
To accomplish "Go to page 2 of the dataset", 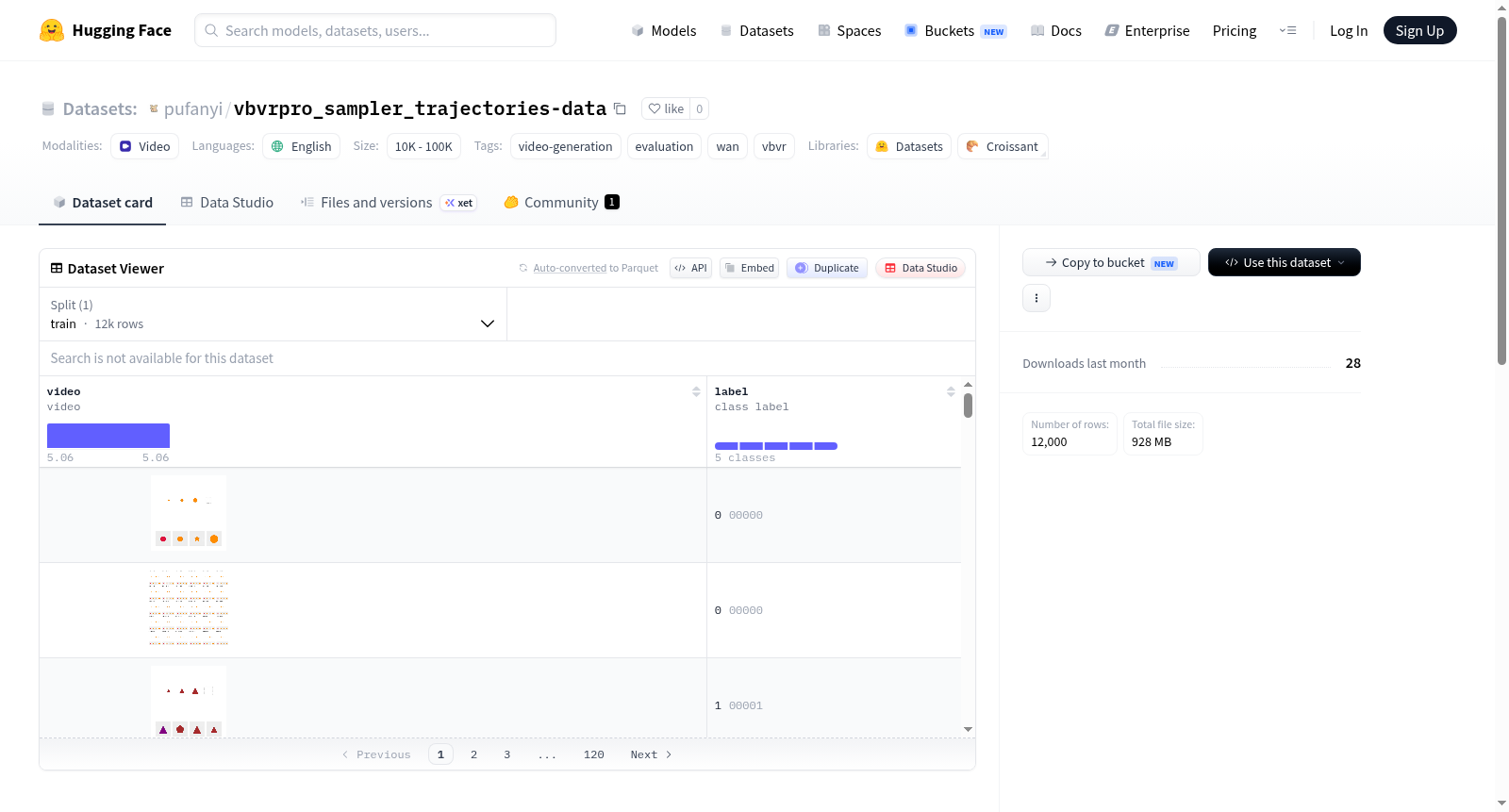I will [473, 754].
